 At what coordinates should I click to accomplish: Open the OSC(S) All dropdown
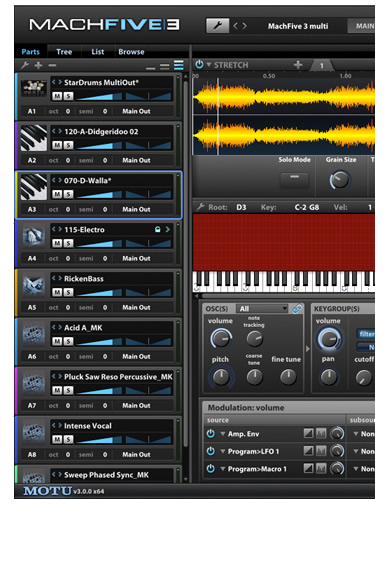[262, 309]
